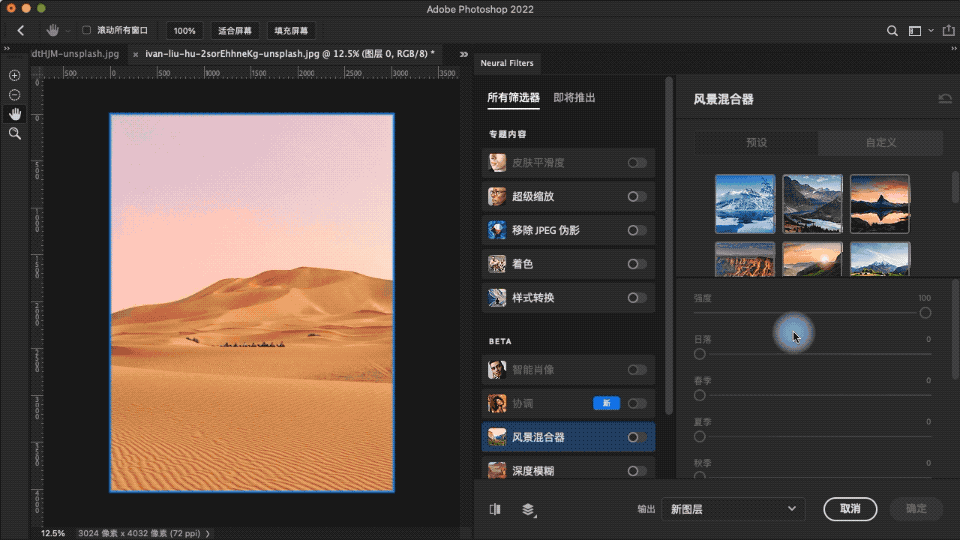Click the 取消 button
The width and height of the screenshot is (960, 540).
(850, 509)
